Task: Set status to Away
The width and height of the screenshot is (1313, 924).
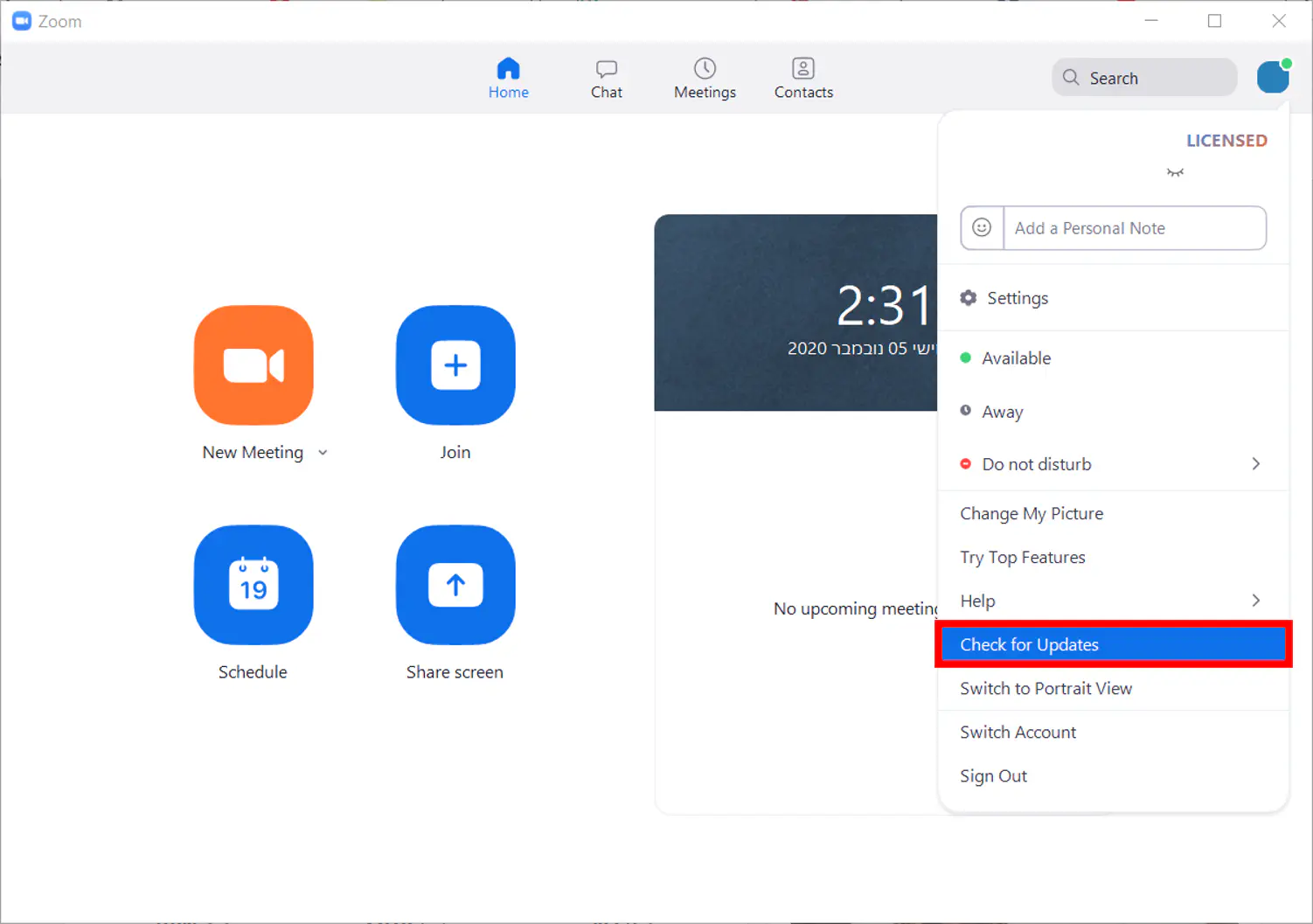Action: [x=1002, y=412]
